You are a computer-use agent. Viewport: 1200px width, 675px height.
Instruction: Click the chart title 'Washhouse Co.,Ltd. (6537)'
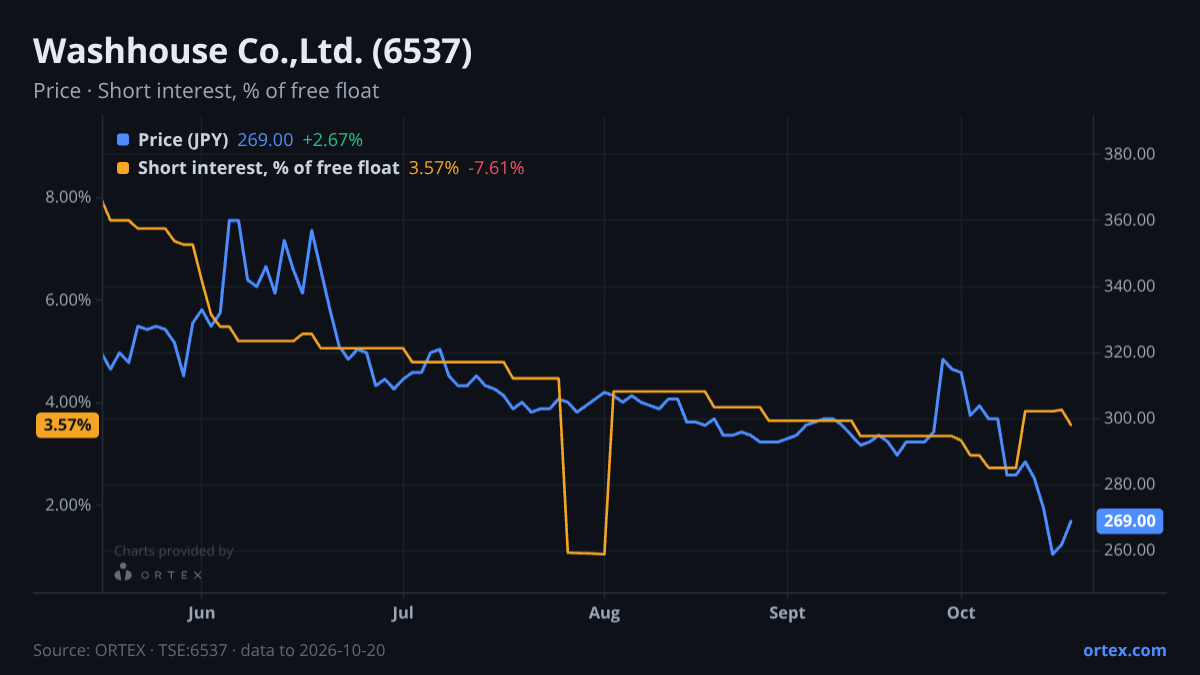pos(253,51)
